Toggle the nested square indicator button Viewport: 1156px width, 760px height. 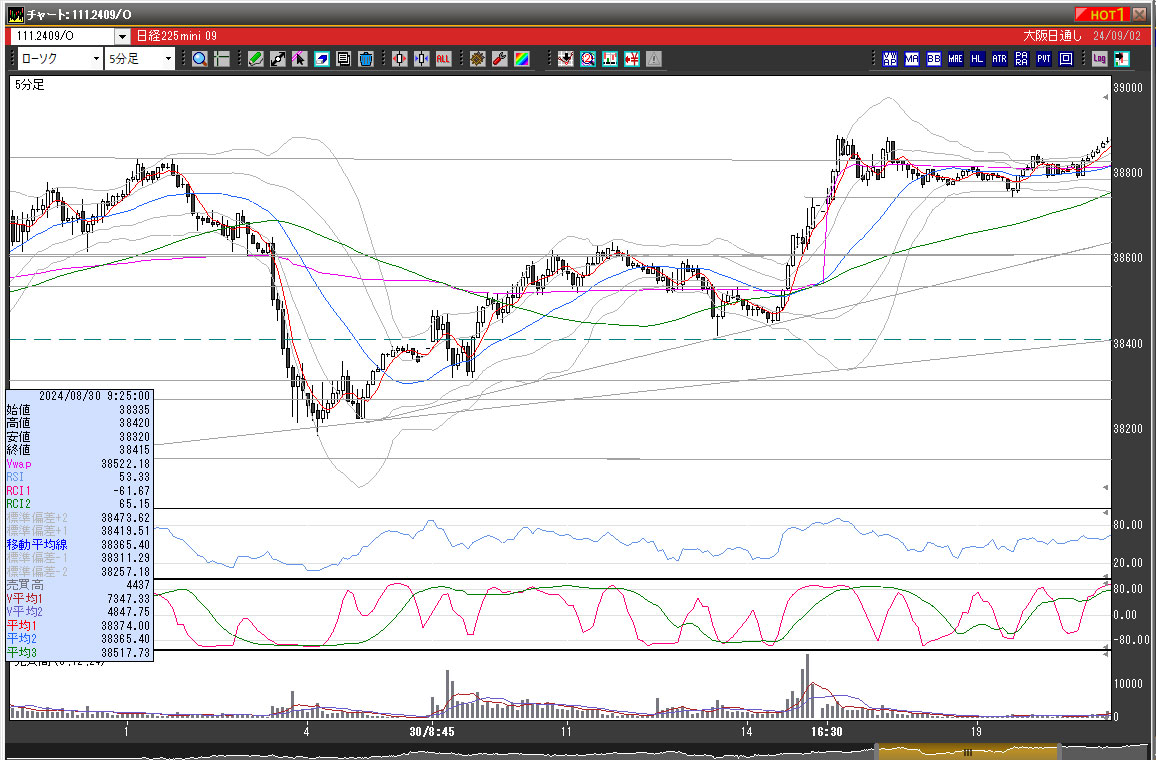click(1066, 59)
